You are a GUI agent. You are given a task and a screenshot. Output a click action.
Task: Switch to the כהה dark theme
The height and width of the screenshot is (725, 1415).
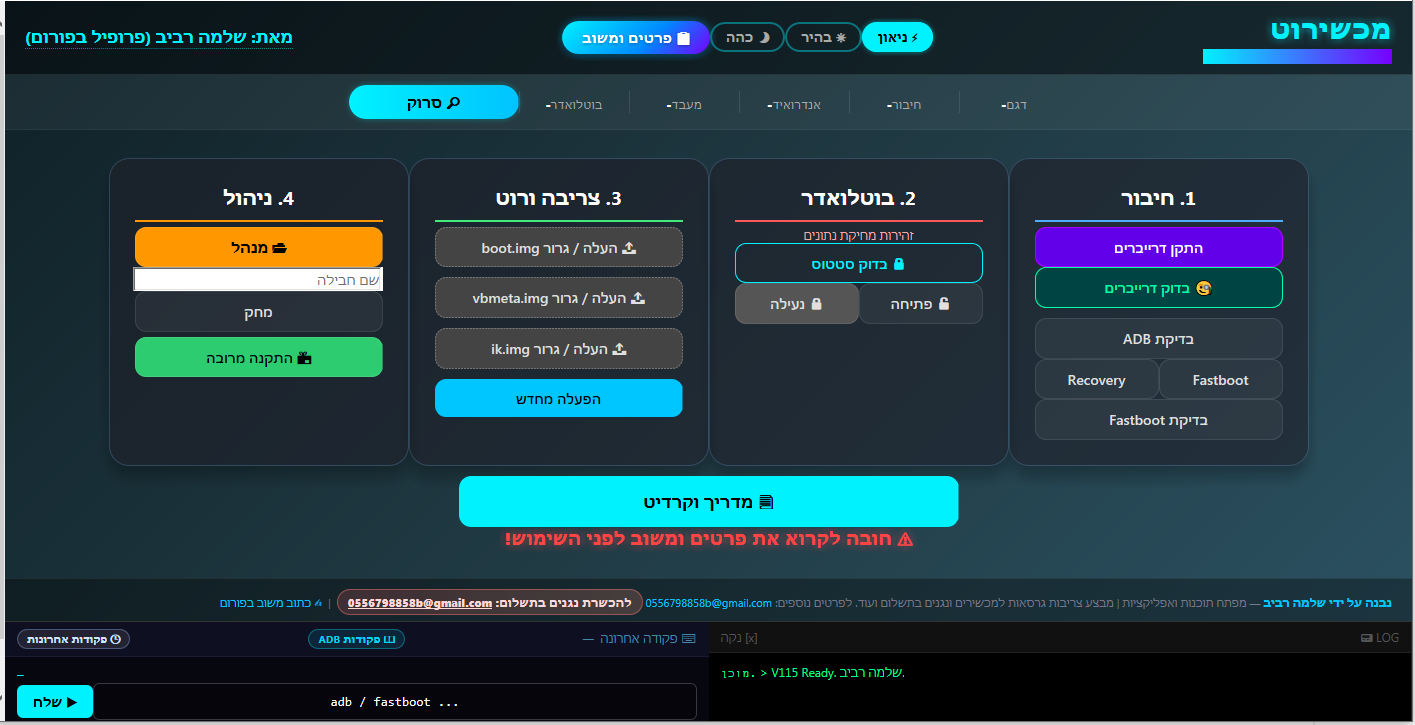point(746,38)
